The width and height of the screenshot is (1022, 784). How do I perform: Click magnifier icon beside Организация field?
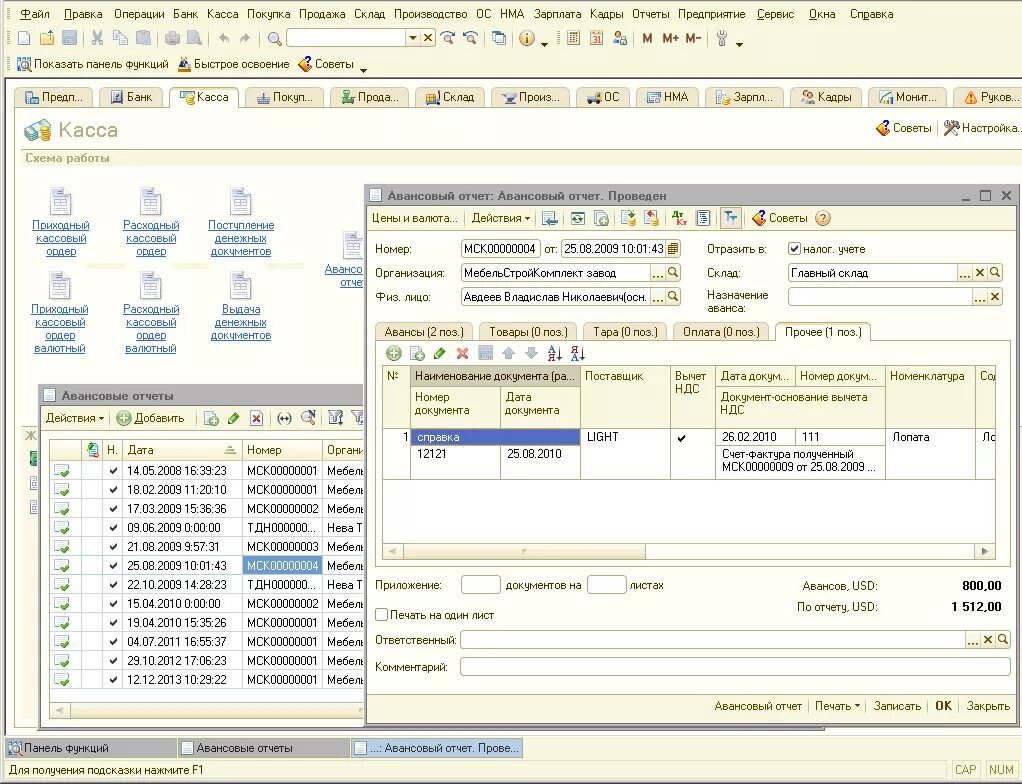[674, 272]
